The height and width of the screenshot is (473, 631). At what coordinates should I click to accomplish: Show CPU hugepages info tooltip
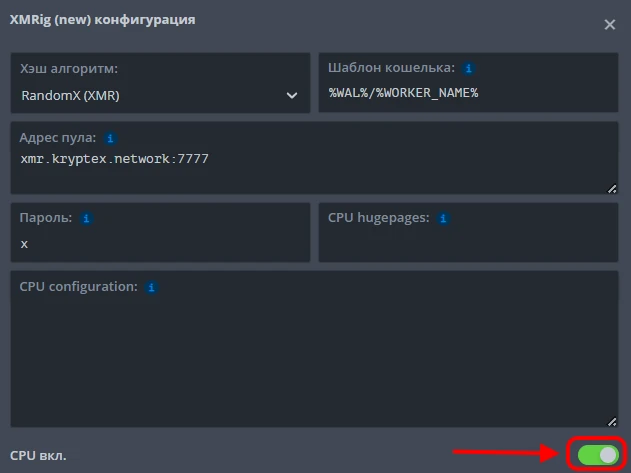point(443,218)
